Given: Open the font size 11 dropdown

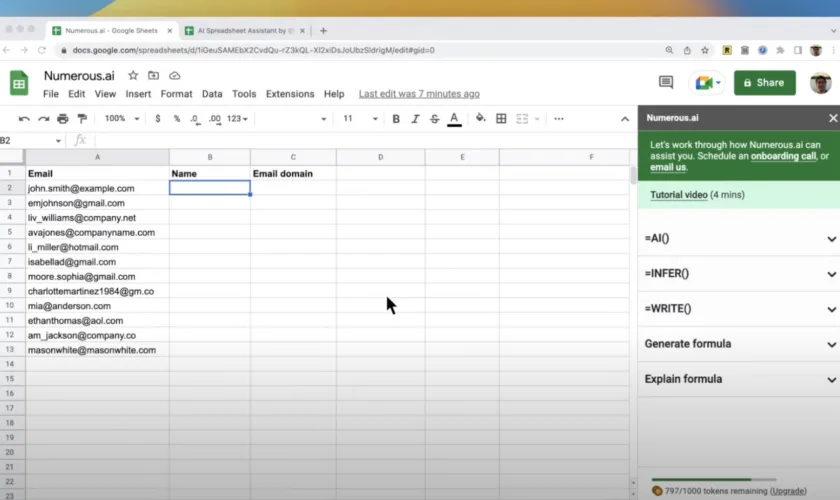Looking at the screenshot, I should pyautogui.click(x=361, y=118).
